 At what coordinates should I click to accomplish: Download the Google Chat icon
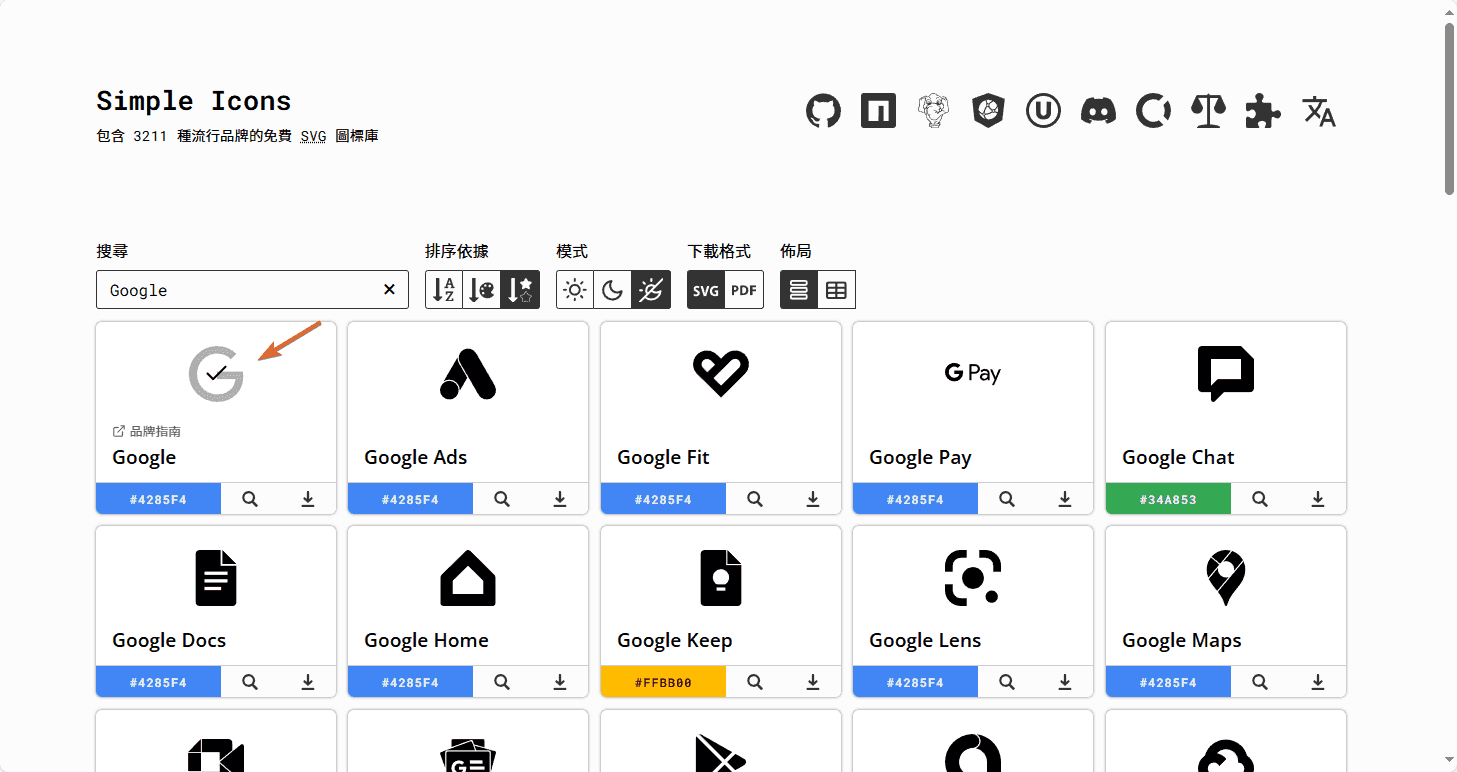pyautogui.click(x=1318, y=499)
